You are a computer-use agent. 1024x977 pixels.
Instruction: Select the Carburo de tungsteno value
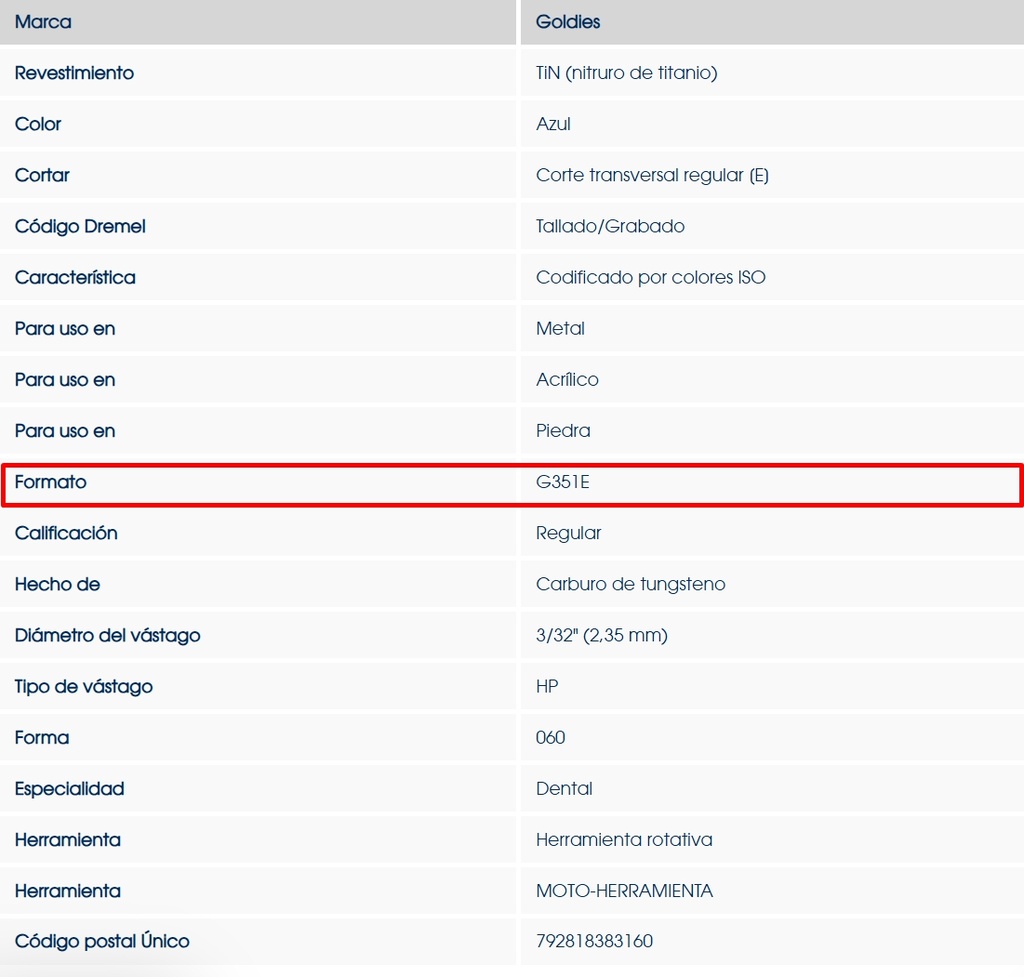click(x=630, y=584)
